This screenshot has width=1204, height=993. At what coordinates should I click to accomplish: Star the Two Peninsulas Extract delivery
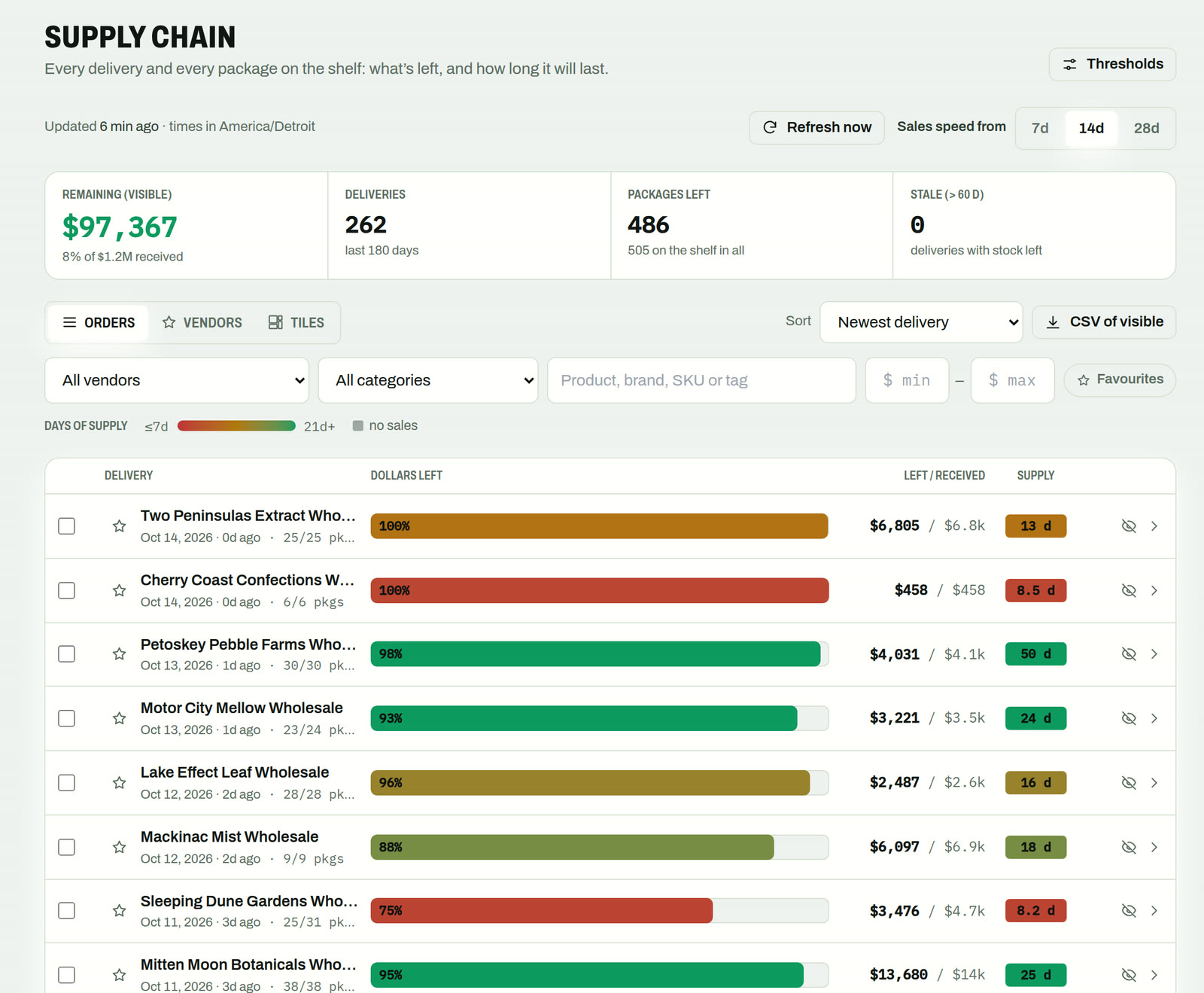point(119,526)
